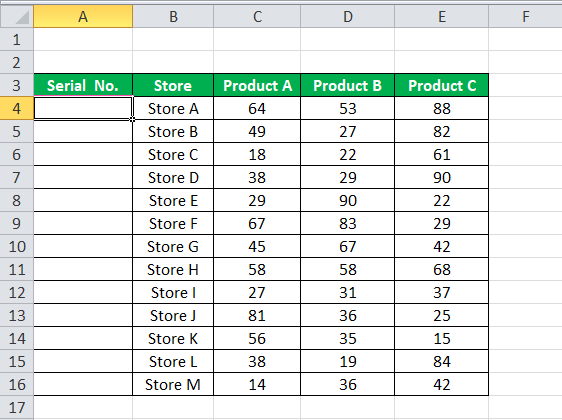Screen dimensions: 562x420
Task: Select the Store A cell
Action: point(173,108)
